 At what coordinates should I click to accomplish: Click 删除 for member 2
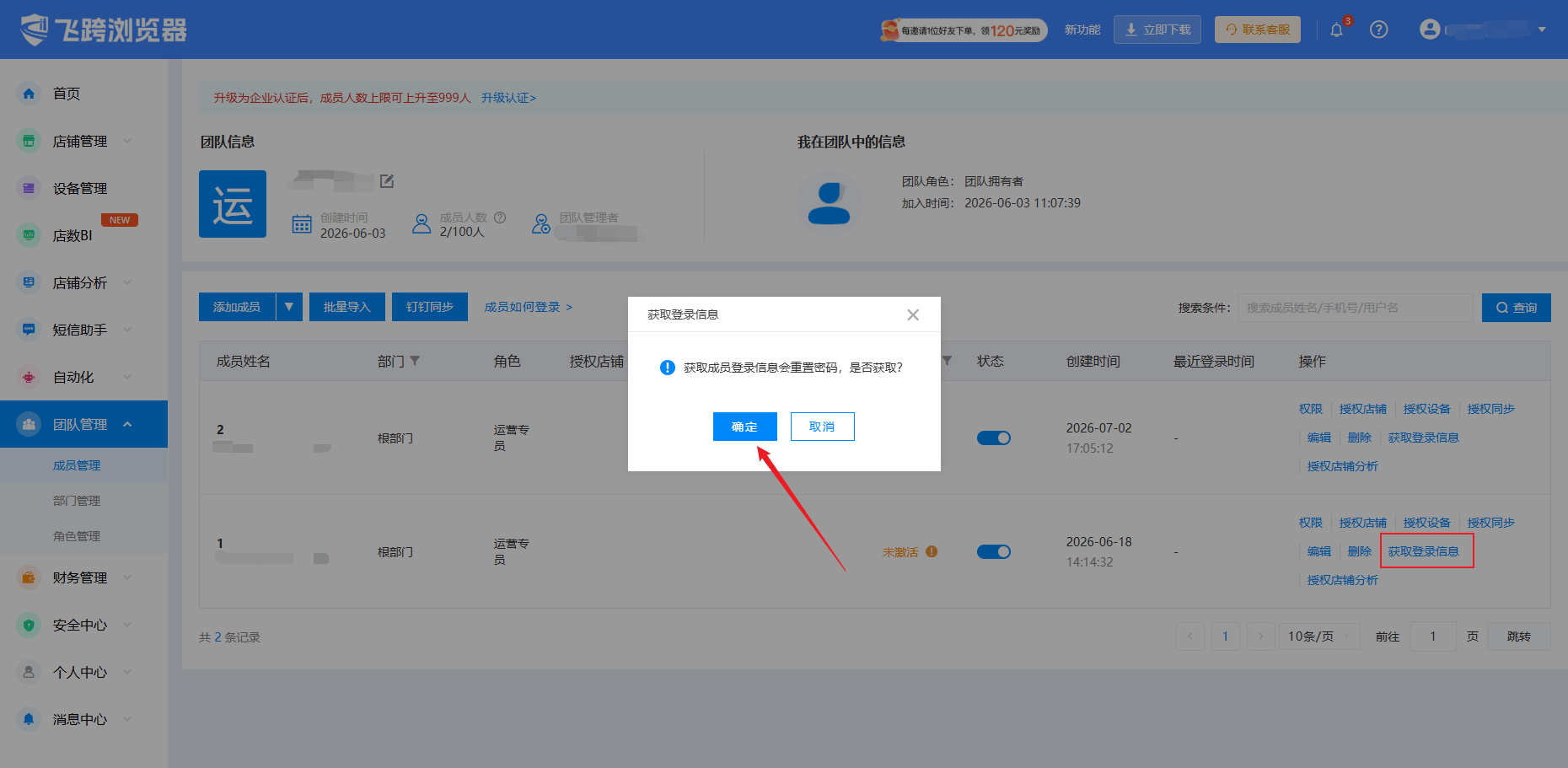[x=1359, y=438]
